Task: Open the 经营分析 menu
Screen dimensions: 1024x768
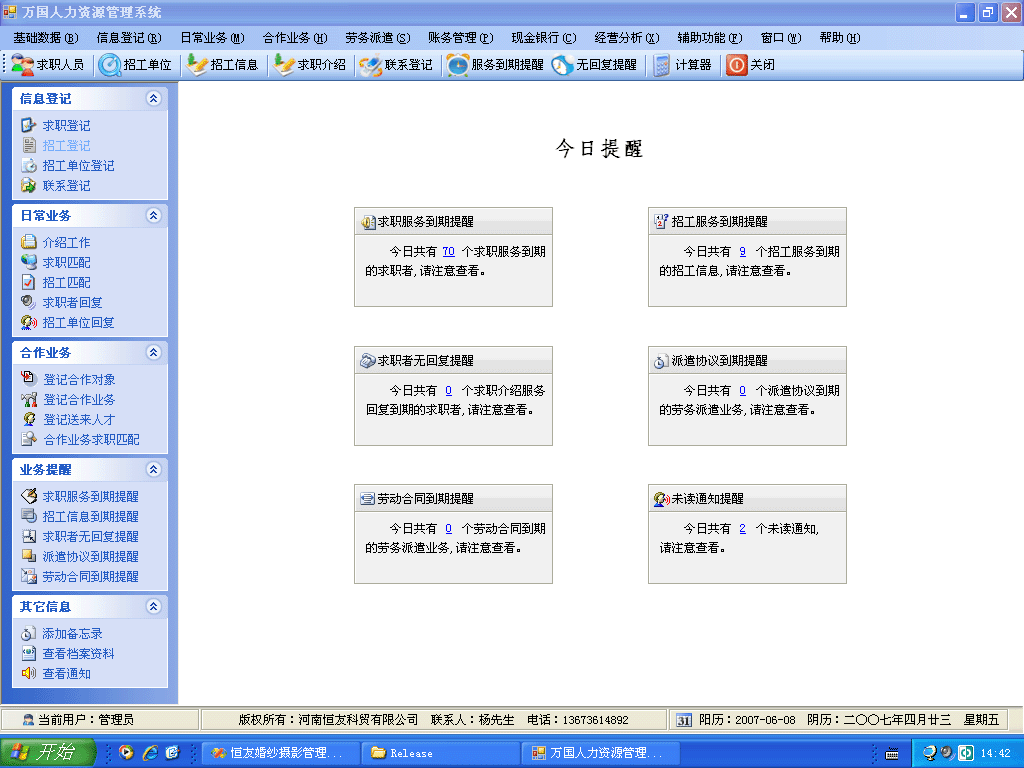Action: coord(626,38)
